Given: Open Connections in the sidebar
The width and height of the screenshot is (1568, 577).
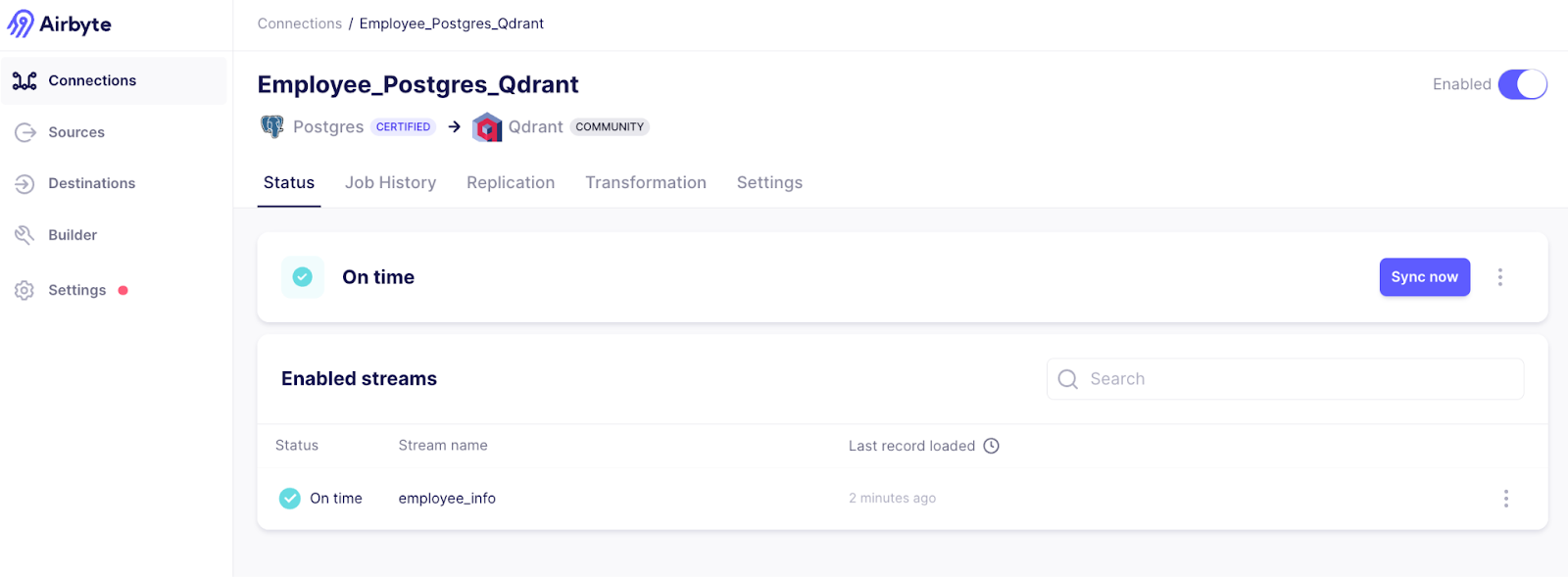Looking at the screenshot, I should 91,80.
